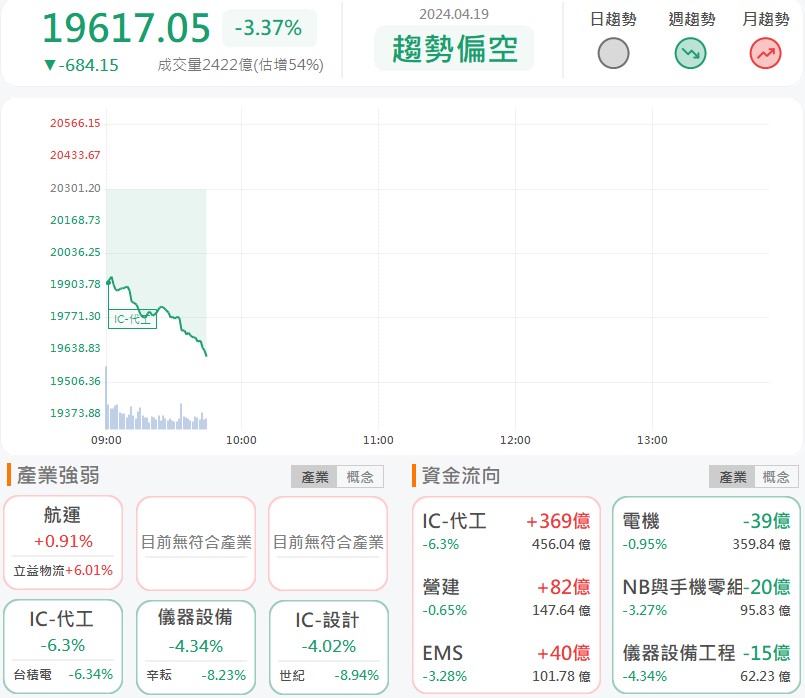Click the 資金流向 section heading
This screenshot has height=698, width=805.
461,475
